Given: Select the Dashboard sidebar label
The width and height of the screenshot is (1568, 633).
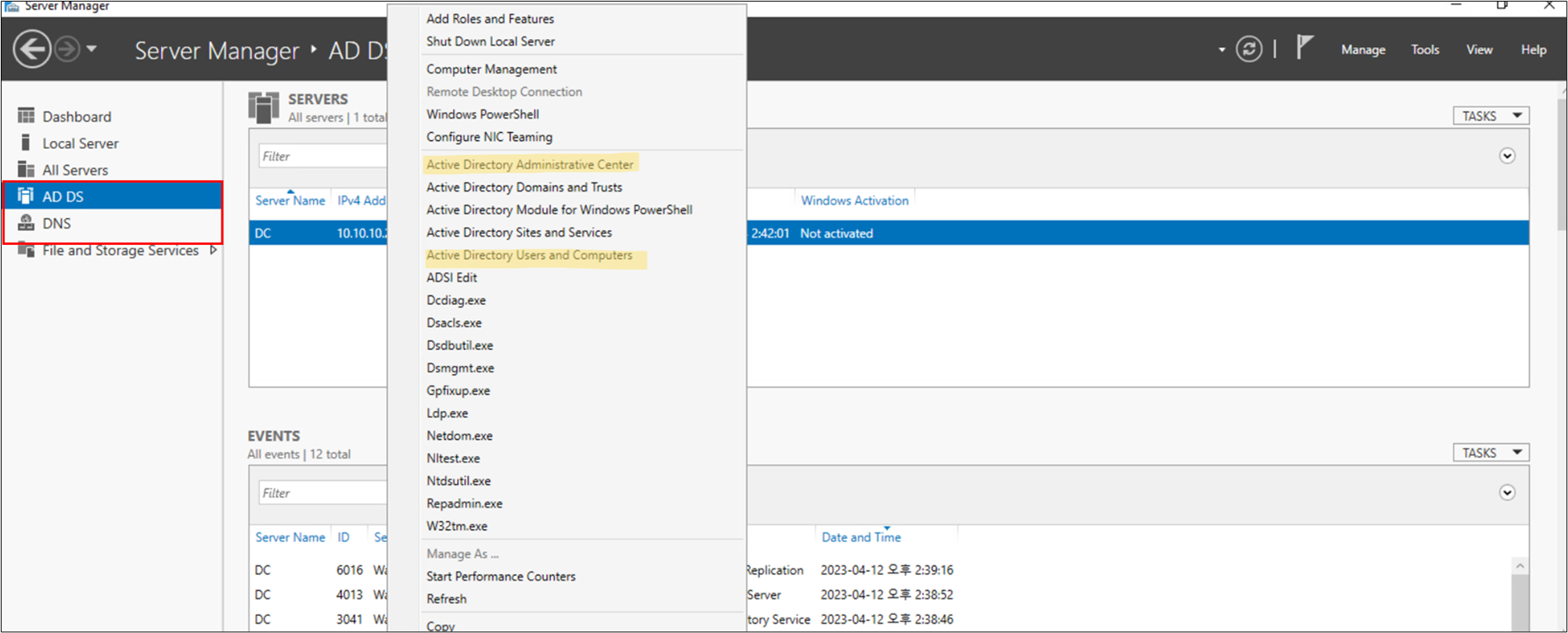Looking at the screenshot, I should coord(77,117).
